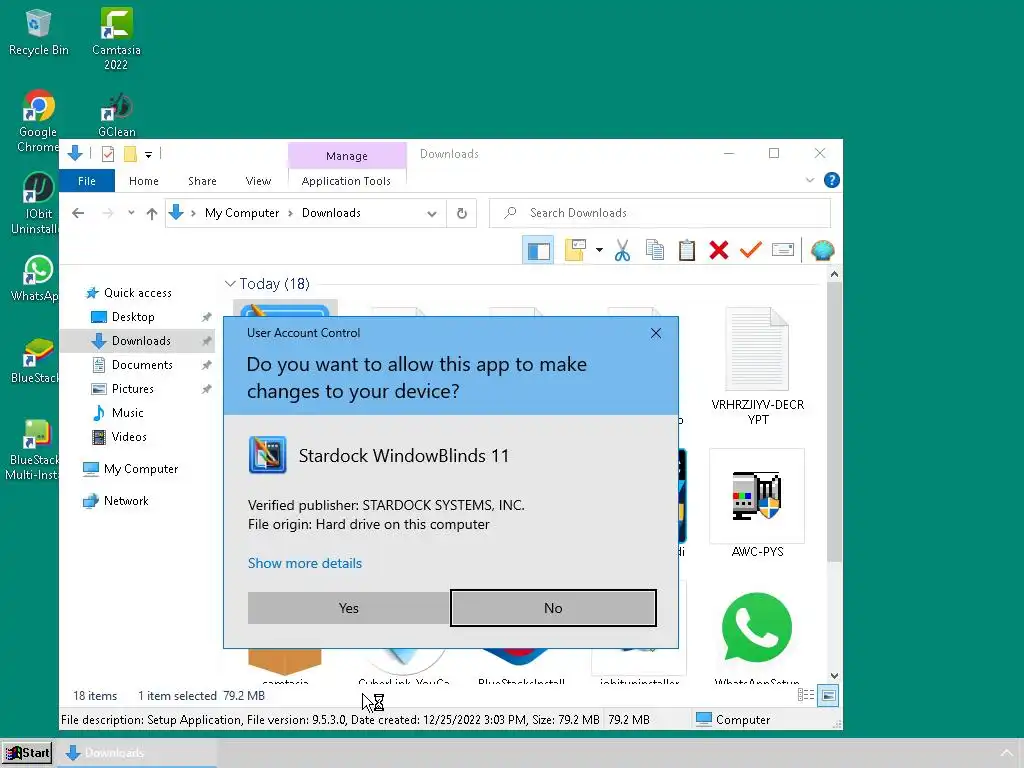
Task: Open Google Chrome desktop shortcut
Action: [x=37, y=121]
